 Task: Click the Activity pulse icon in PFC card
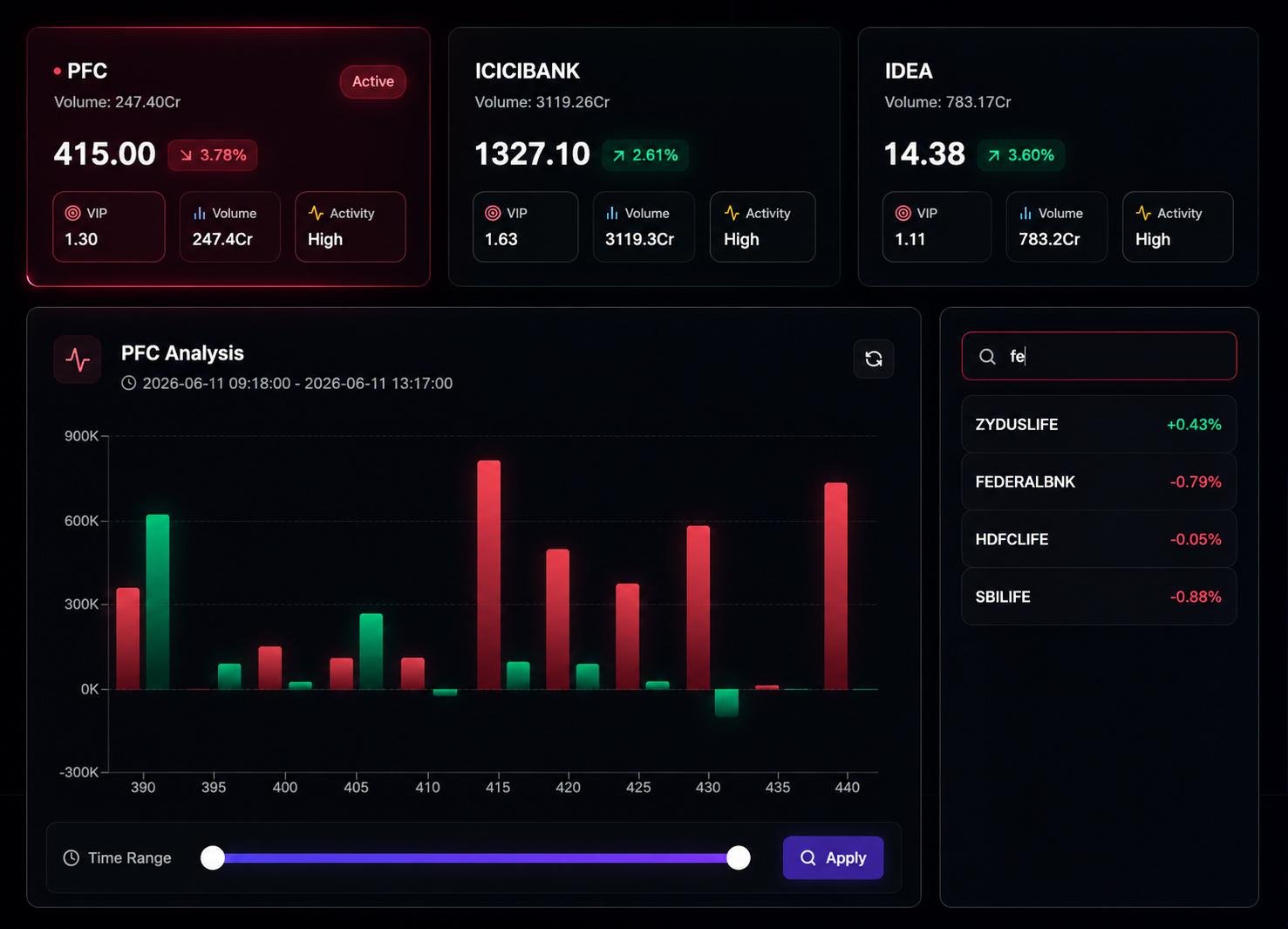pos(316,213)
